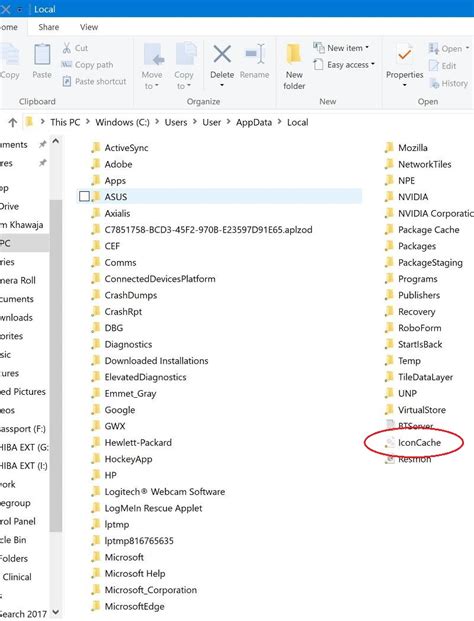Click the Cut scissors icon

(x=67, y=48)
